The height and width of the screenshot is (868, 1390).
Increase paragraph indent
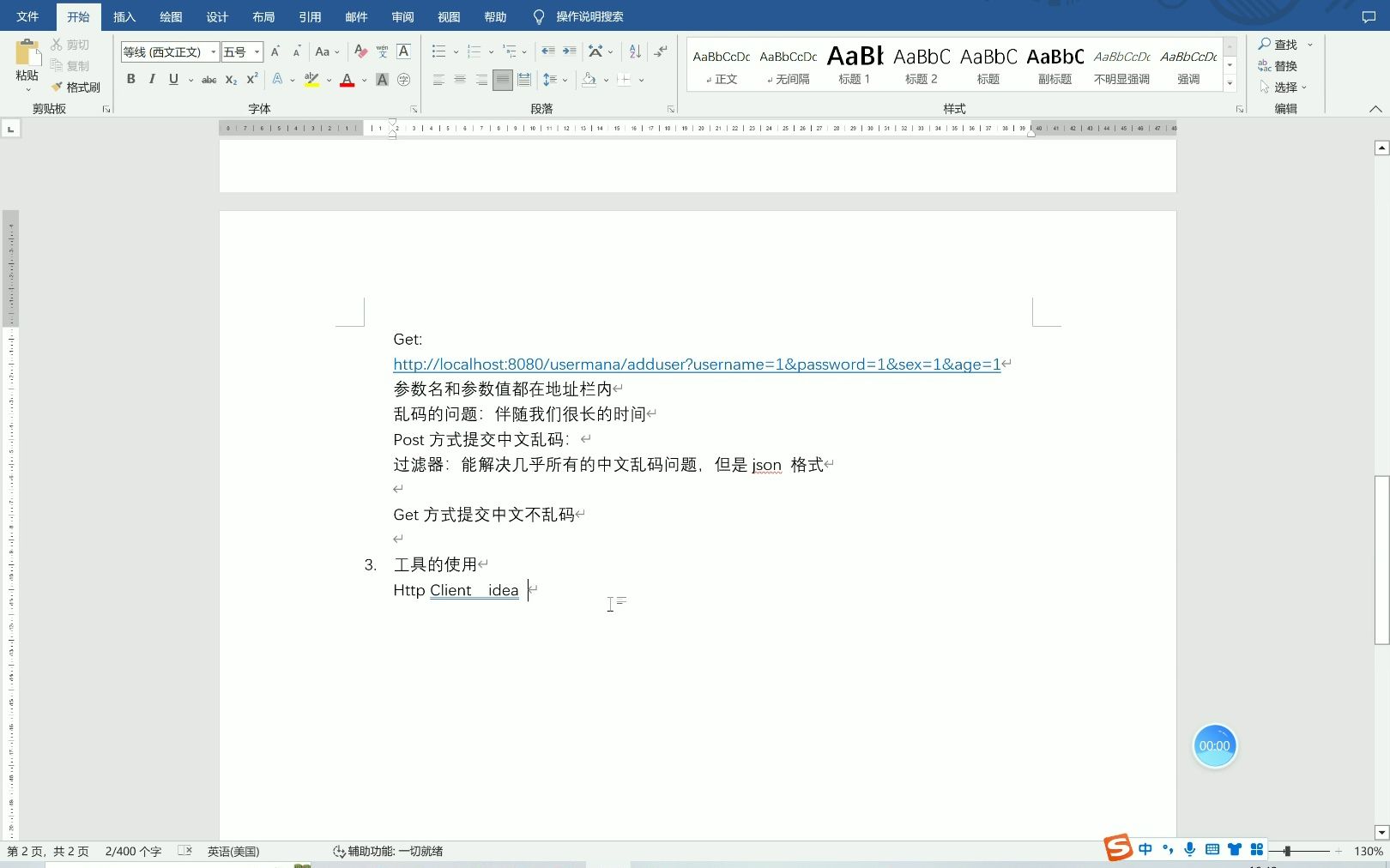point(569,51)
